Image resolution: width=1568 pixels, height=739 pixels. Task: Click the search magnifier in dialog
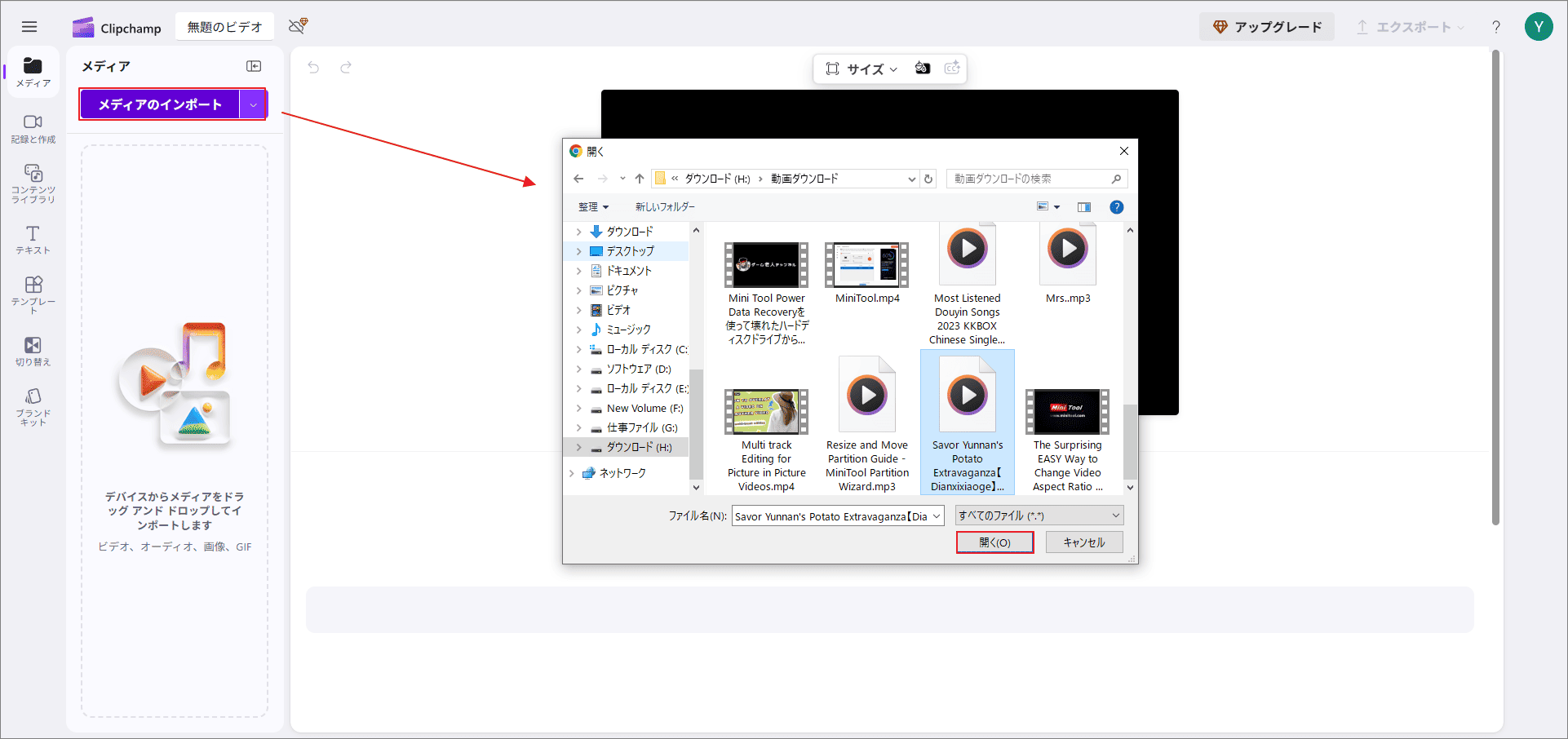point(1116,179)
